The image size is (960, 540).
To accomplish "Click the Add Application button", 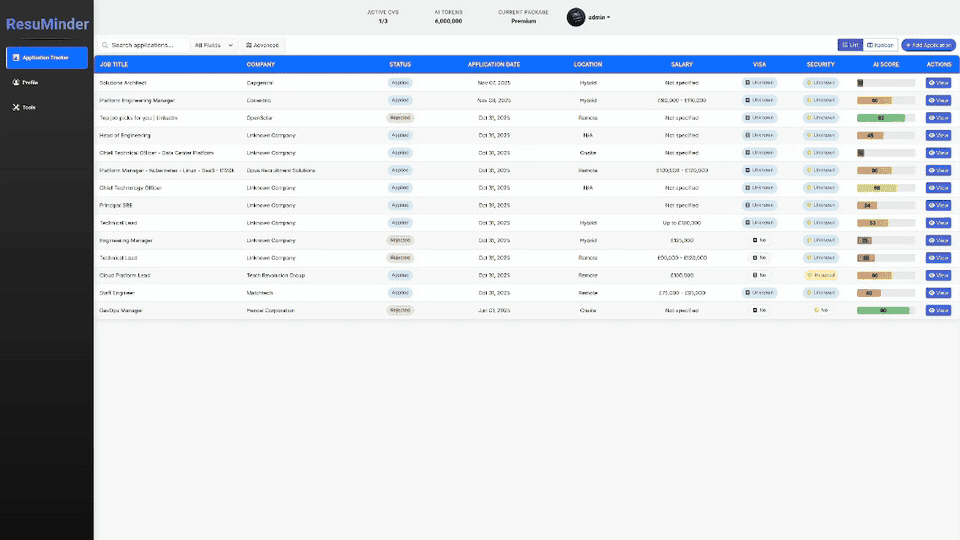I will [x=928, y=45].
